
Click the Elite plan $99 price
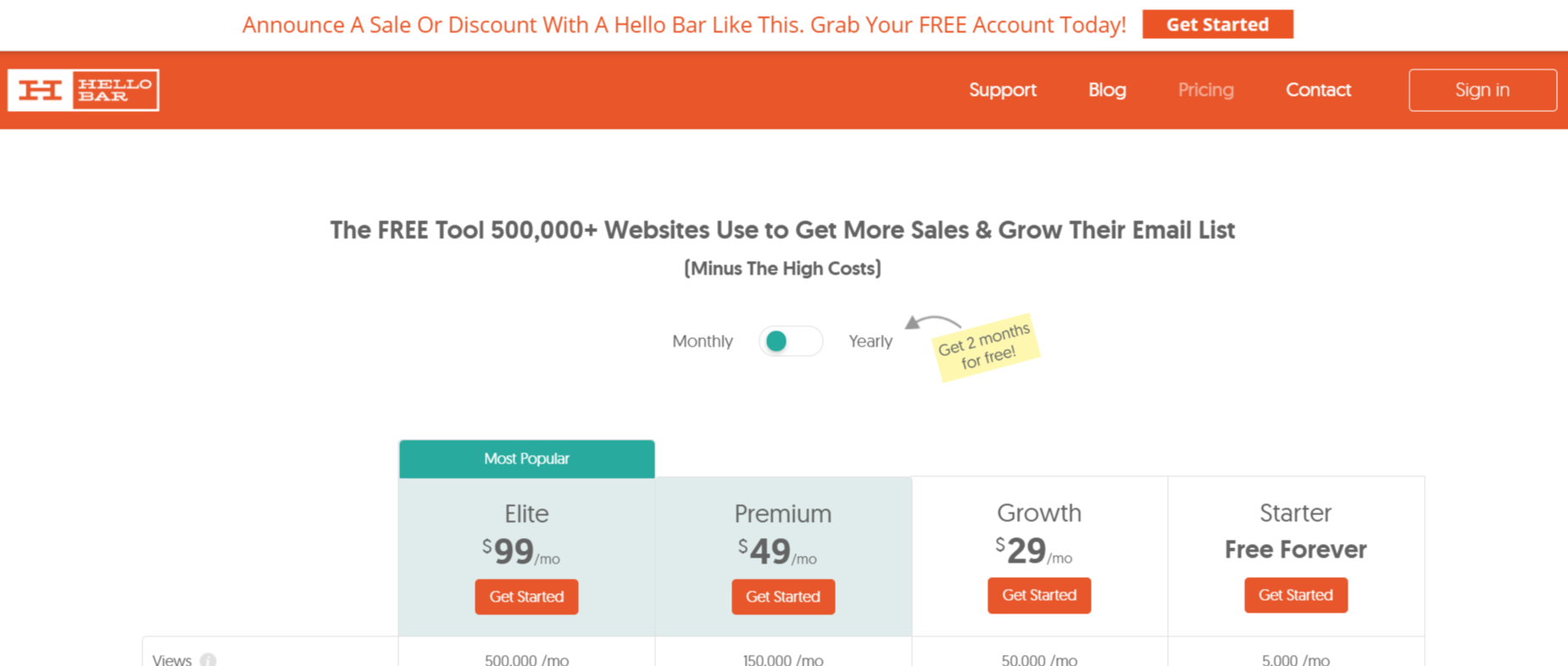(520, 552)
